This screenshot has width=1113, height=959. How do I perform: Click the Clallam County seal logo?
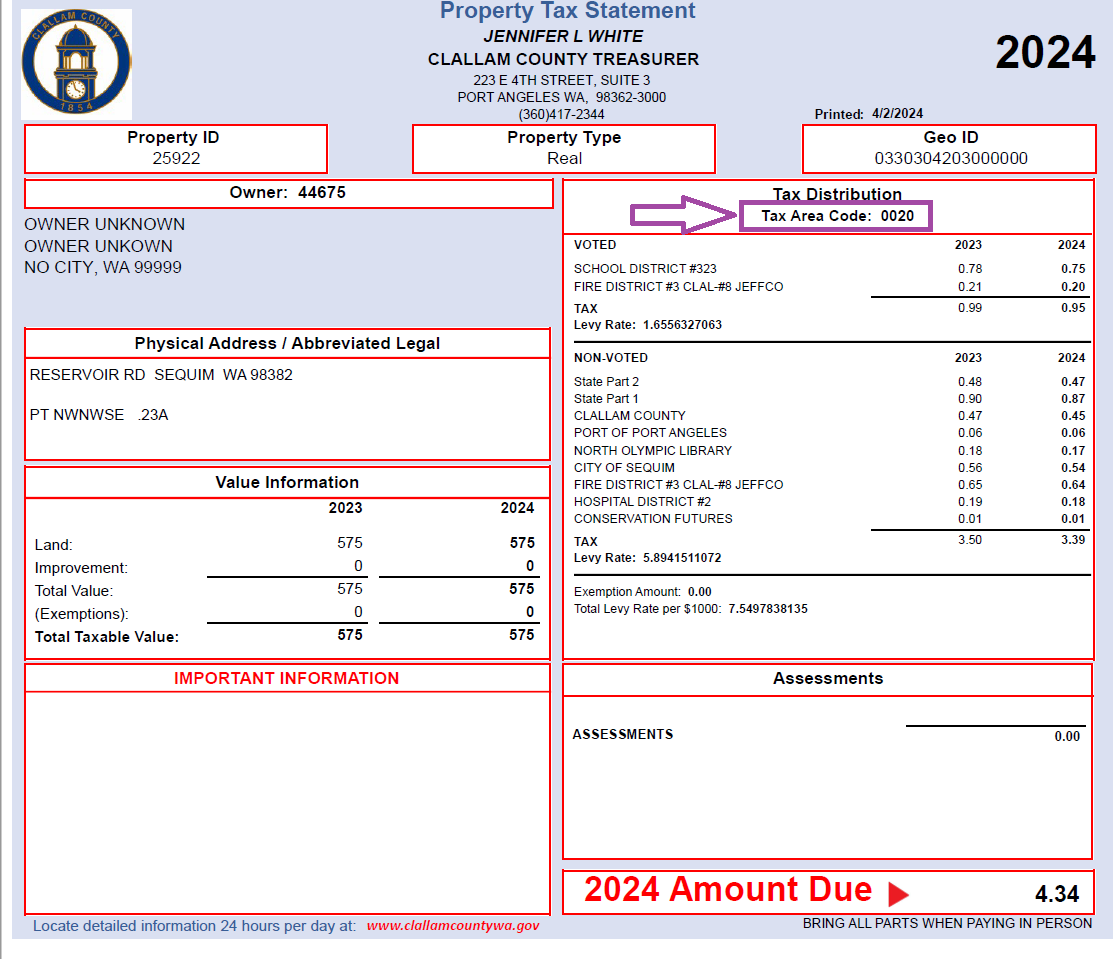click(x=76, y=65)
